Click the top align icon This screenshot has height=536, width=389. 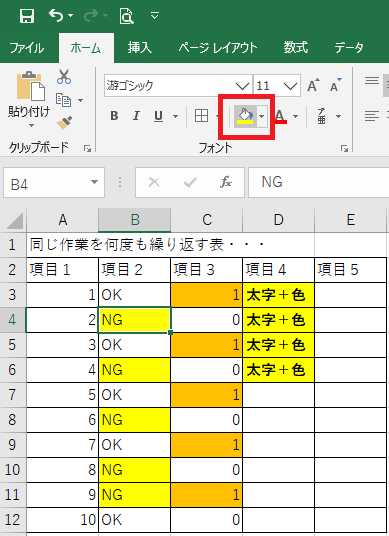click(372, 81)
